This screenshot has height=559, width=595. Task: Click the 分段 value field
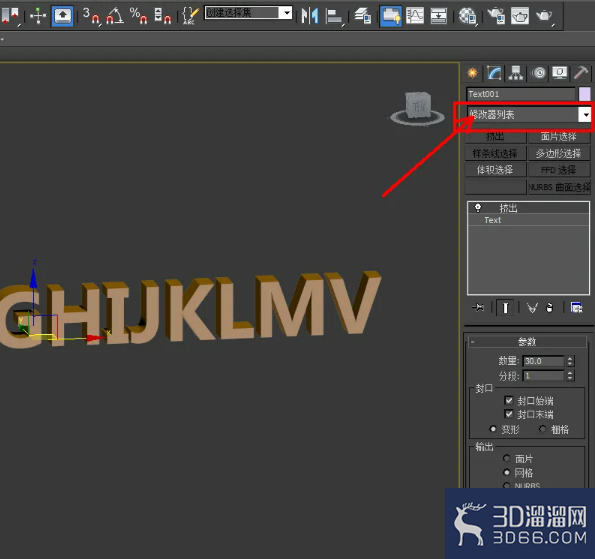543,376
